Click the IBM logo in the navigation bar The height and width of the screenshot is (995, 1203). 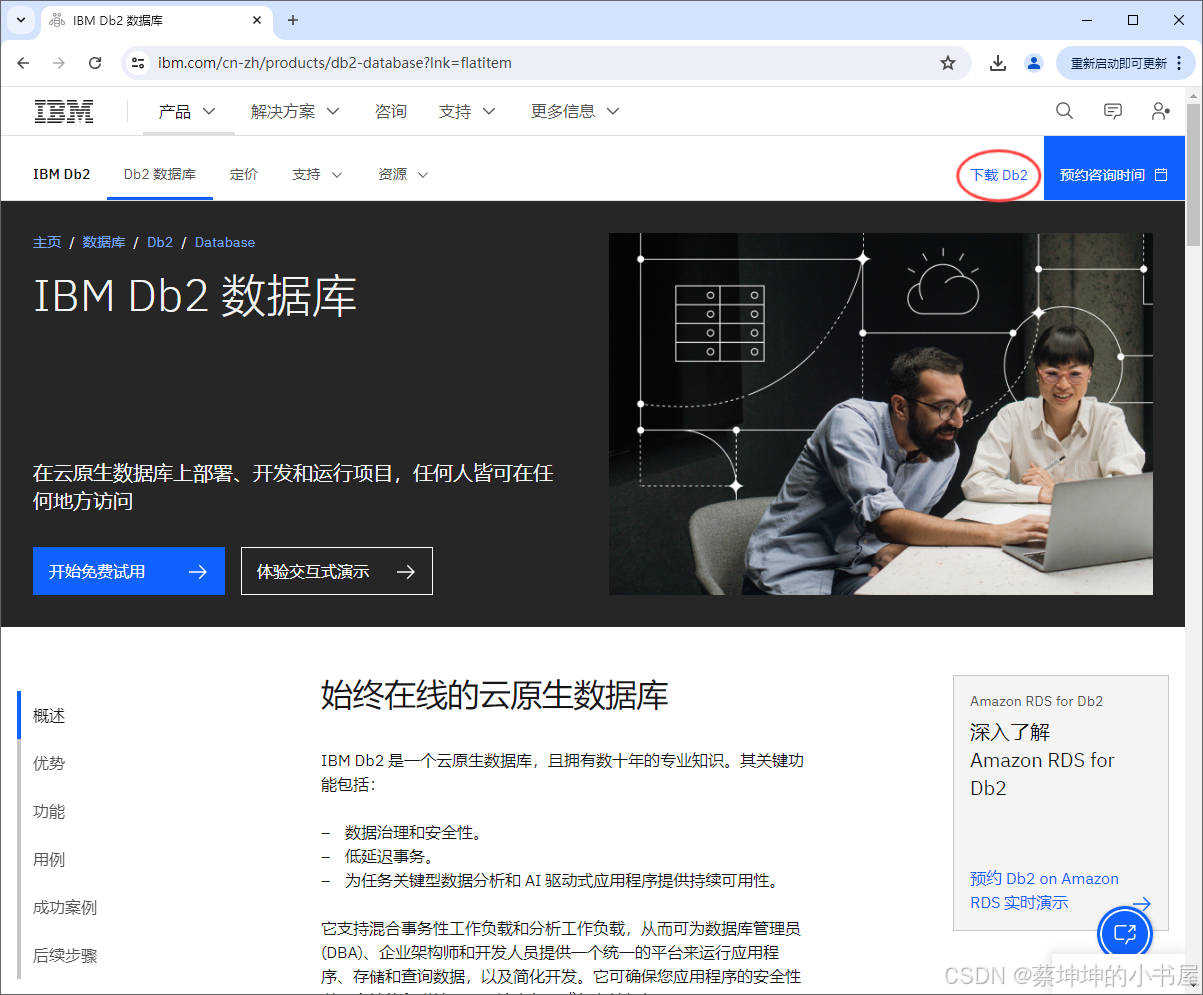coord(63,111)
